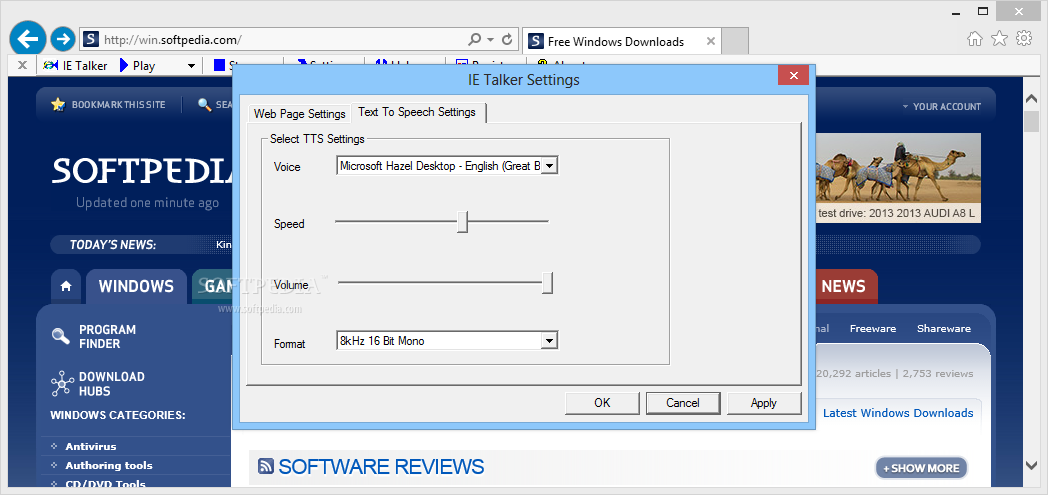Open the Softpedia home tab icon
This screenshot has width=1048, height=495.
click(x=66, y=287)
